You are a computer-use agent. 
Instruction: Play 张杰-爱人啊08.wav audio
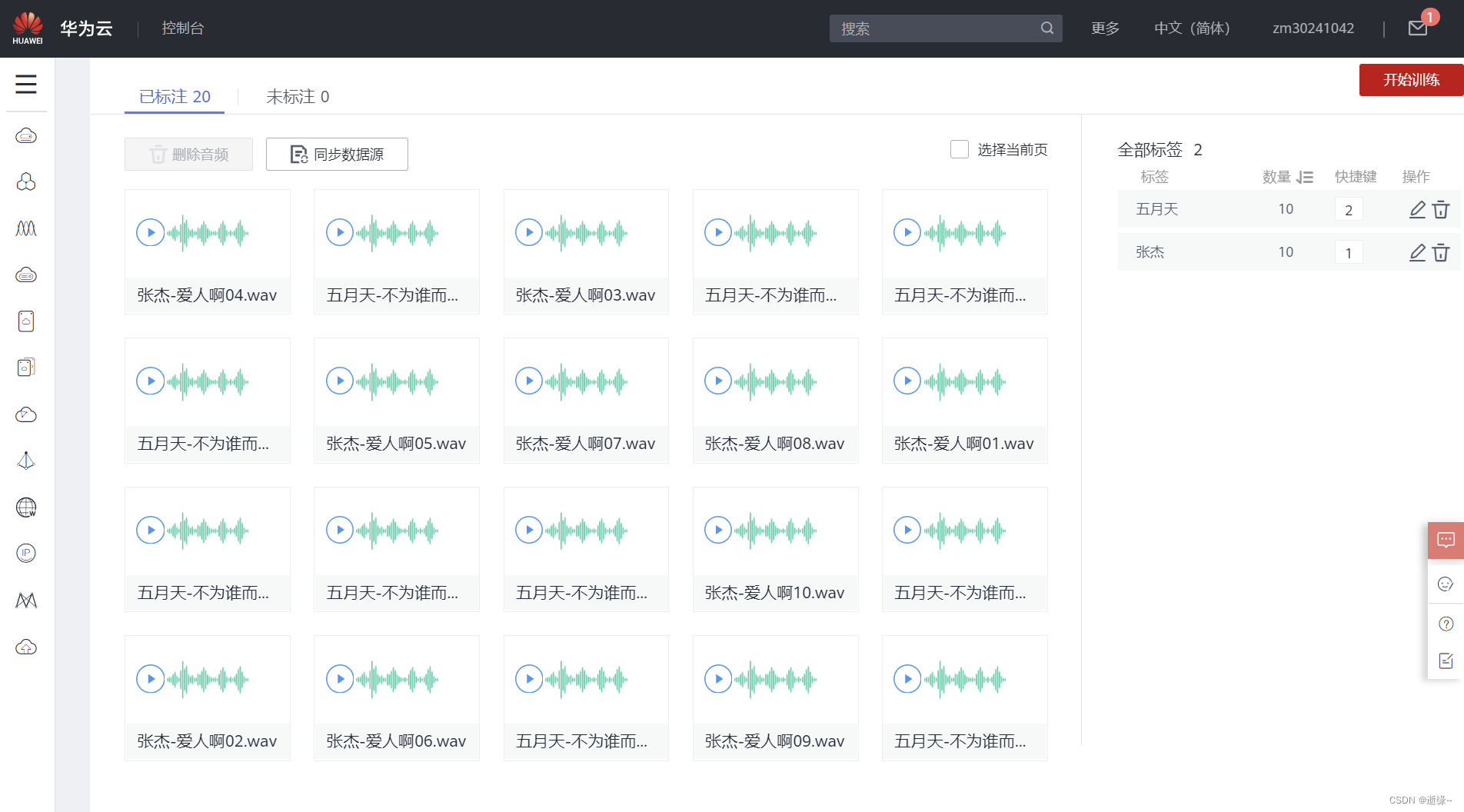point(718,381)
